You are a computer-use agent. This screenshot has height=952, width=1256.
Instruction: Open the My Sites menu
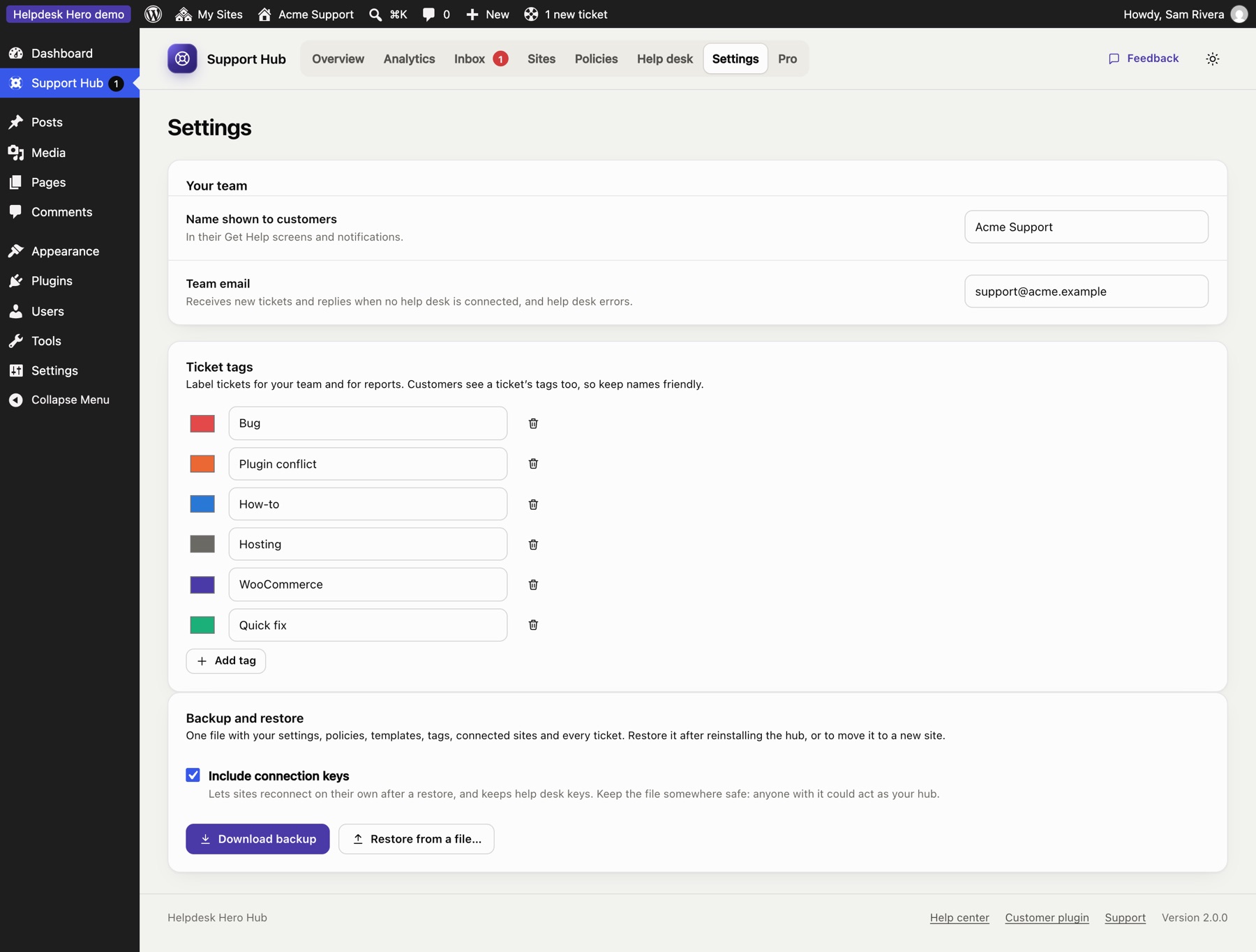click(209, 14)
